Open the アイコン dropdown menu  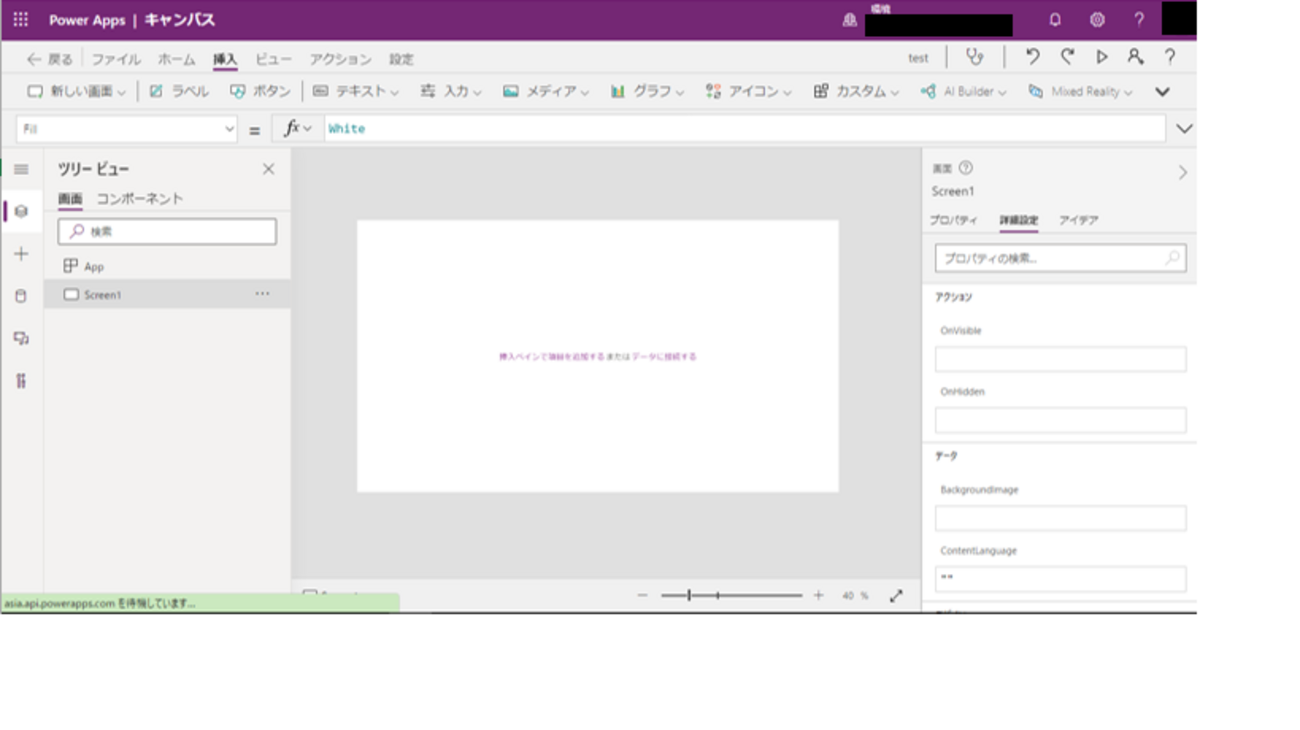(x=748, y=91)
